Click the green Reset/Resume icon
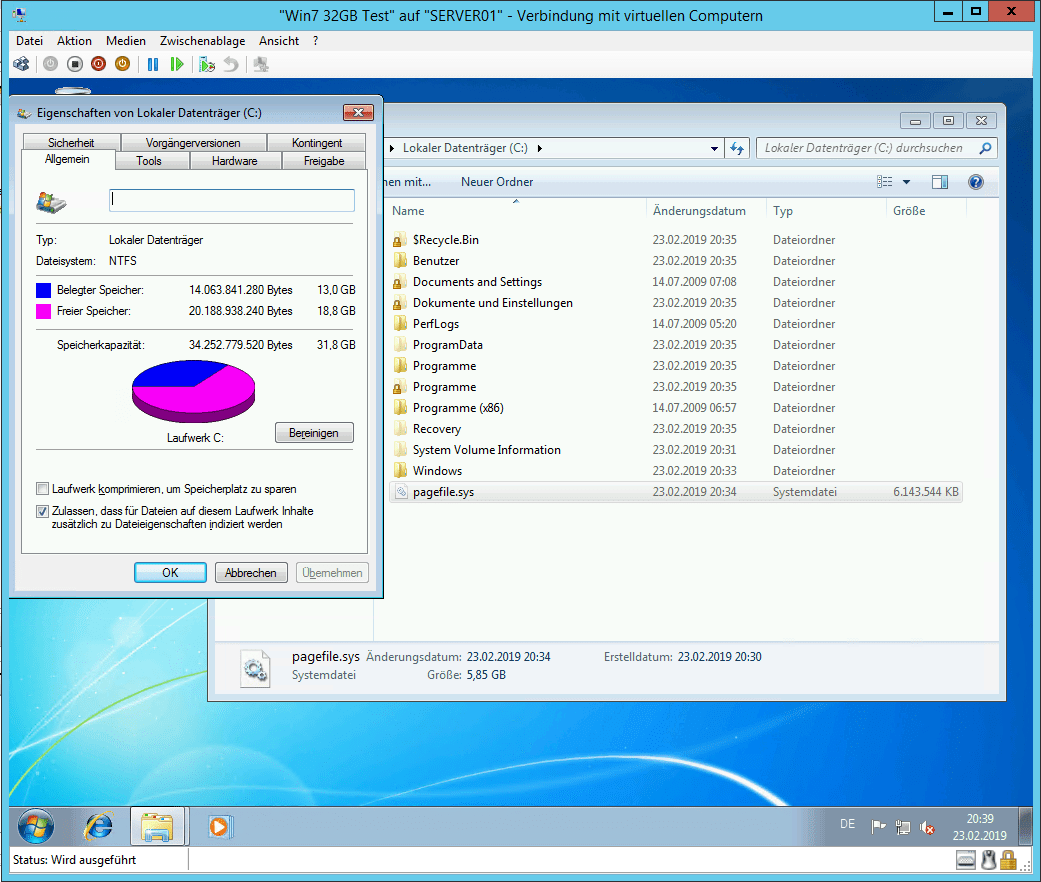This screenshot has width=1041, height=882. 177,64
